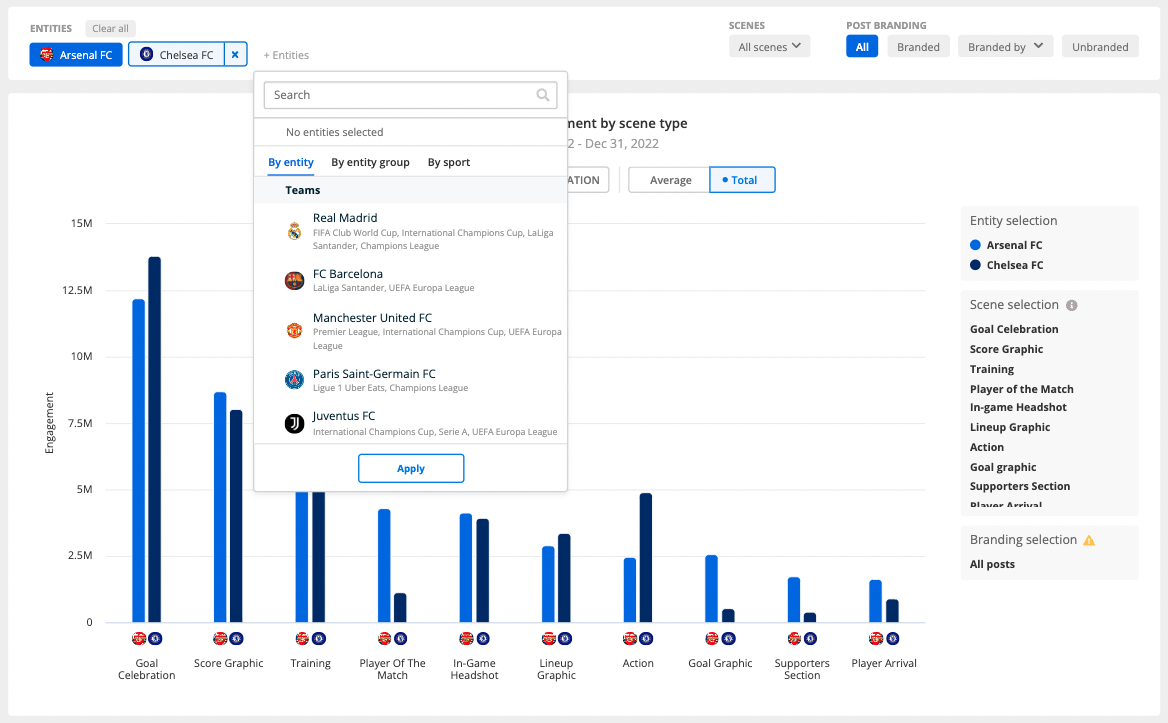Viewport: 1168px width, 723px height.
Task: Open the + Entities picker
Action: click(286, 55)
